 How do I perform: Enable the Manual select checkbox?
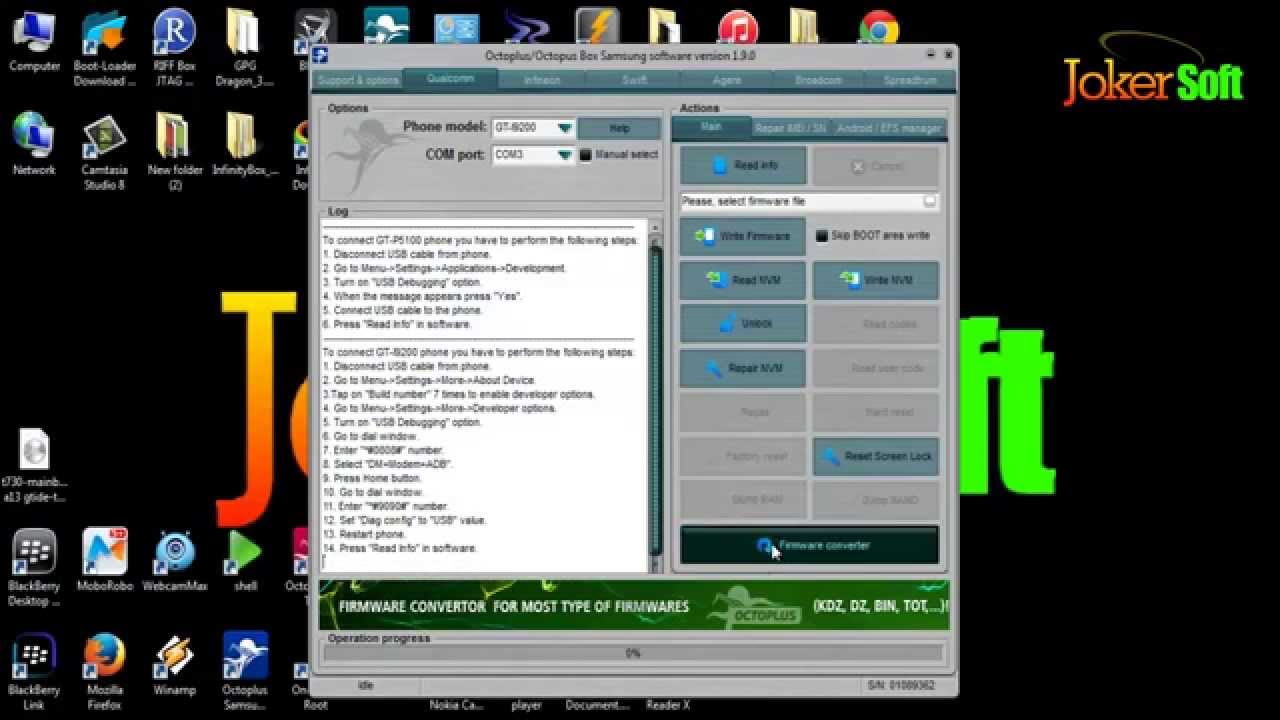click(586, 155)
